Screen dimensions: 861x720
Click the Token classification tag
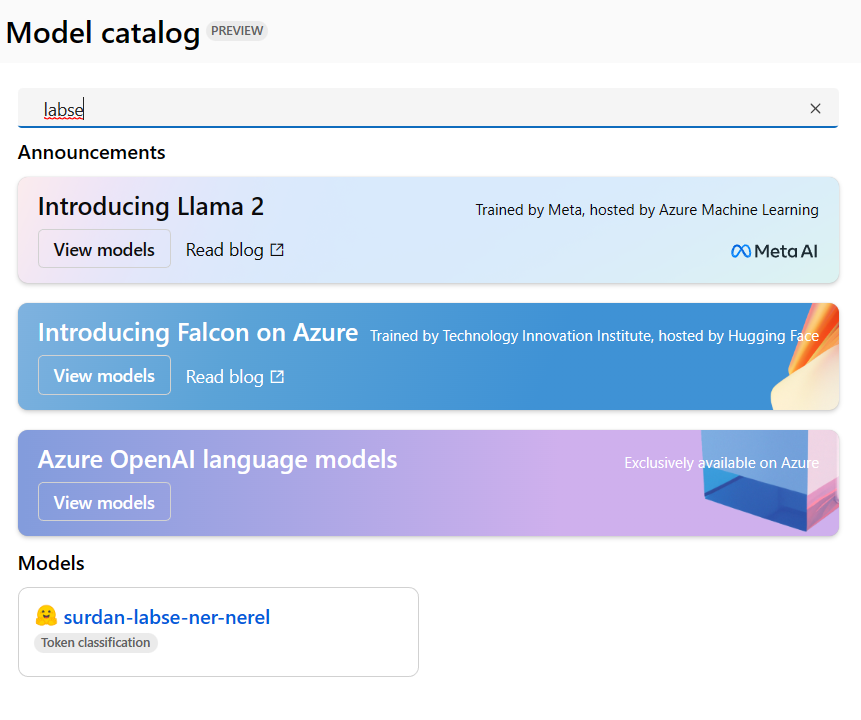coord(96,643)
